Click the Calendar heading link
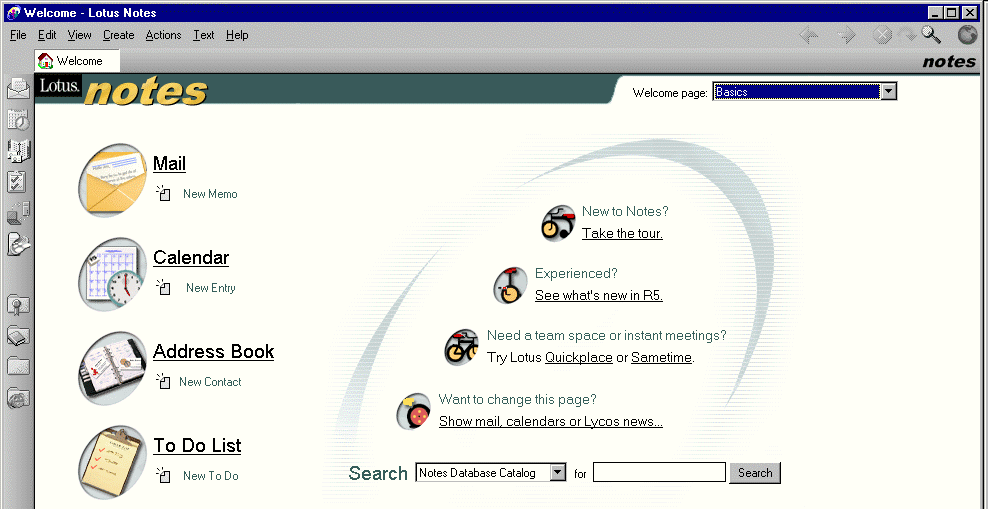The image size is (988, 509). (191, 258)
